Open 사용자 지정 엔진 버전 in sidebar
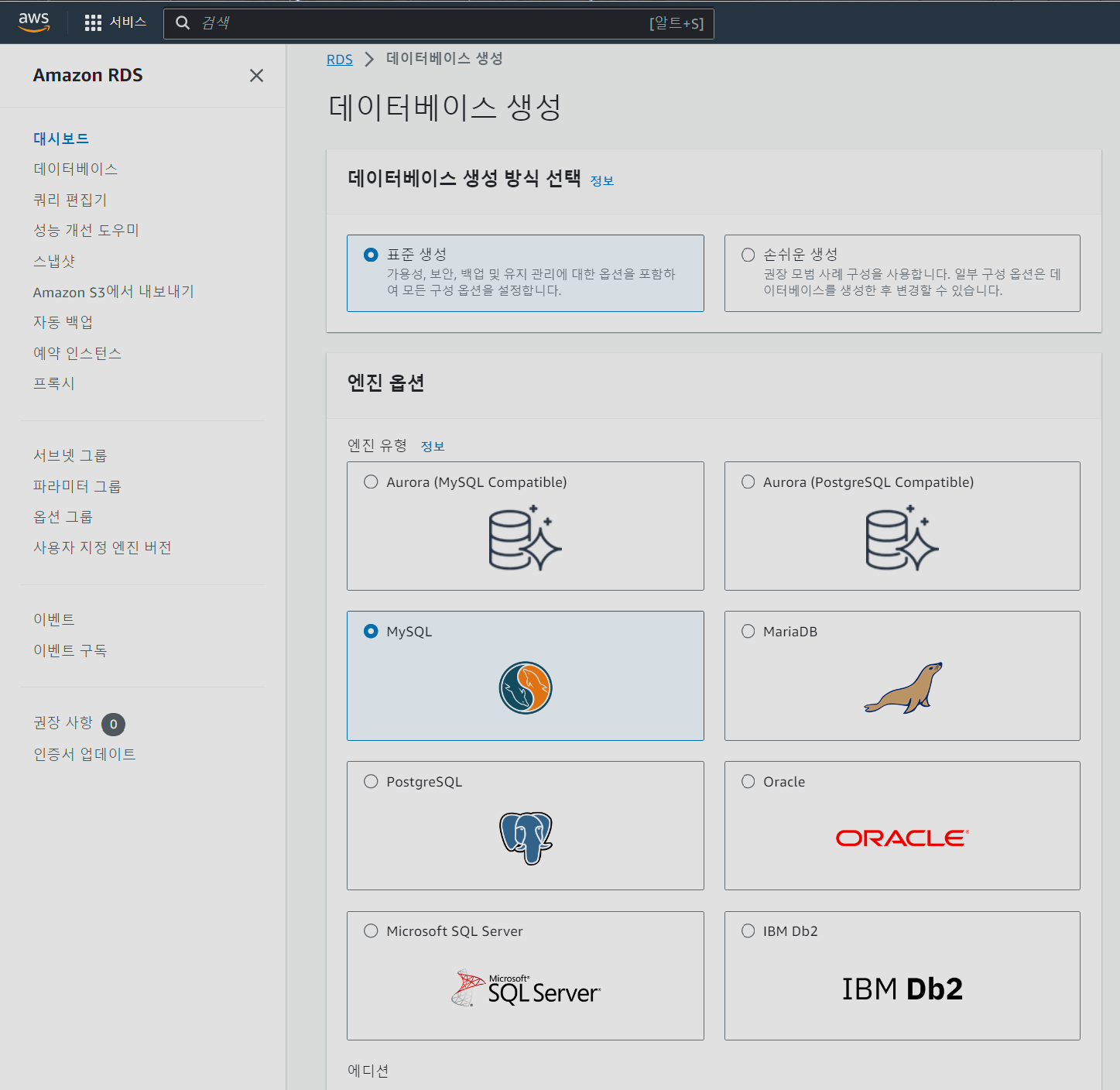The image size is (1120, 1090). [x=102, y=547]
